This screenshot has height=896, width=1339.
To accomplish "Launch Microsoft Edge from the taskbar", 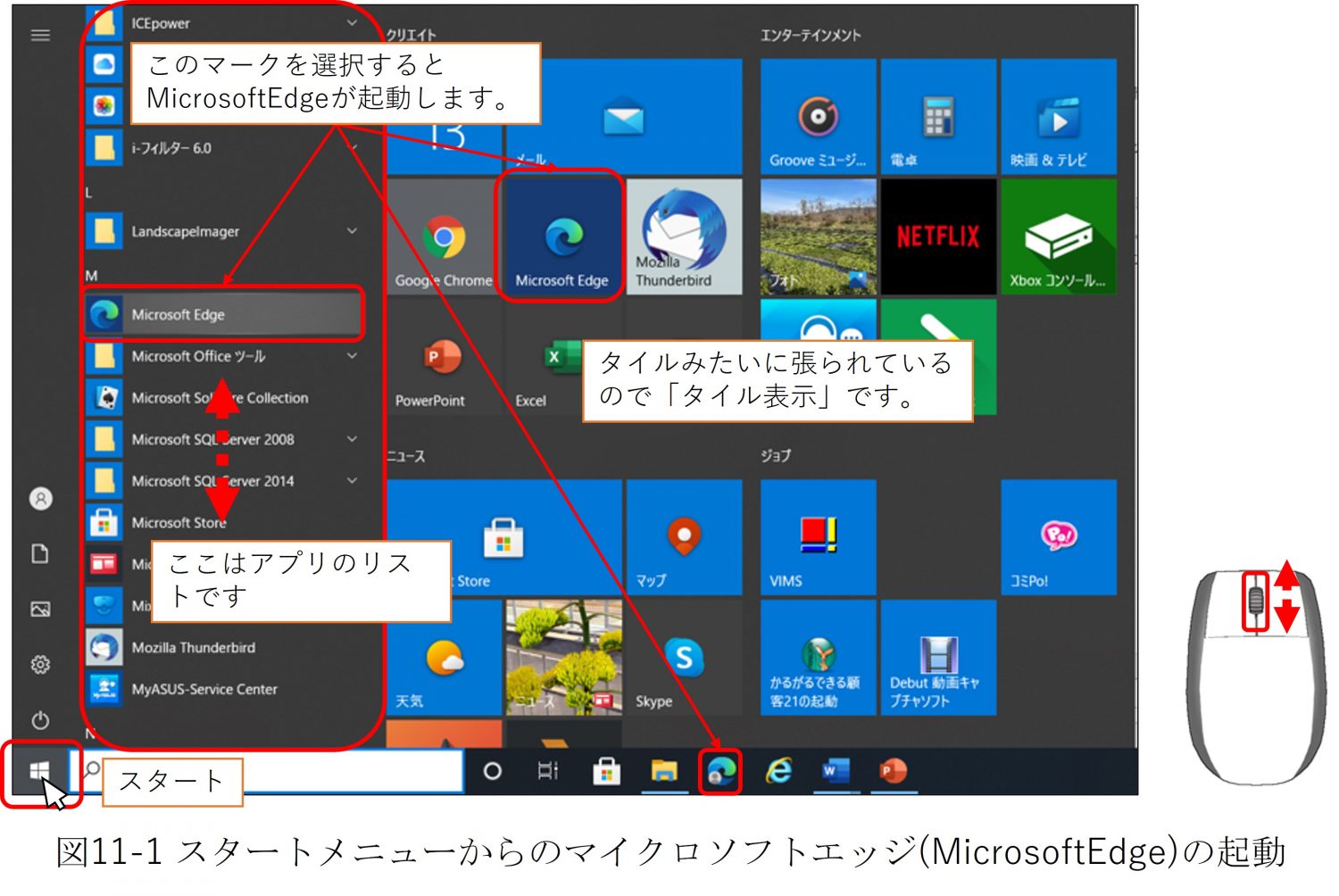I will (x=721, y=771).
